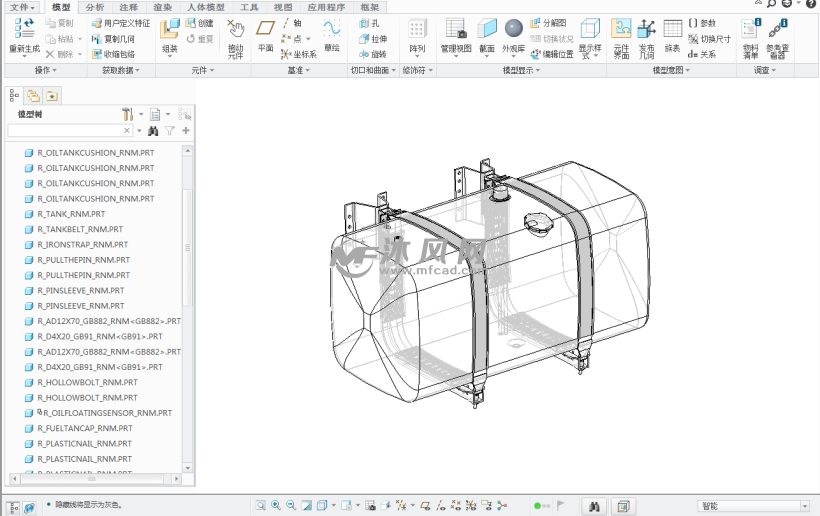Click Relations (关系) button
This screenshot has width=820, height=516.
(x=702, y=54)
